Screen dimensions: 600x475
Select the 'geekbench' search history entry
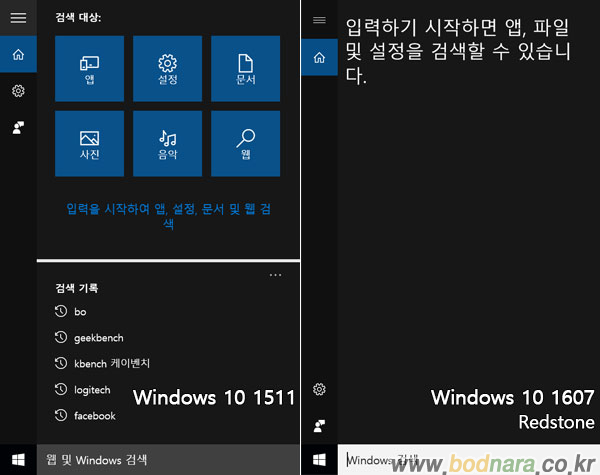pyautogui.click(x=98, y=338)
